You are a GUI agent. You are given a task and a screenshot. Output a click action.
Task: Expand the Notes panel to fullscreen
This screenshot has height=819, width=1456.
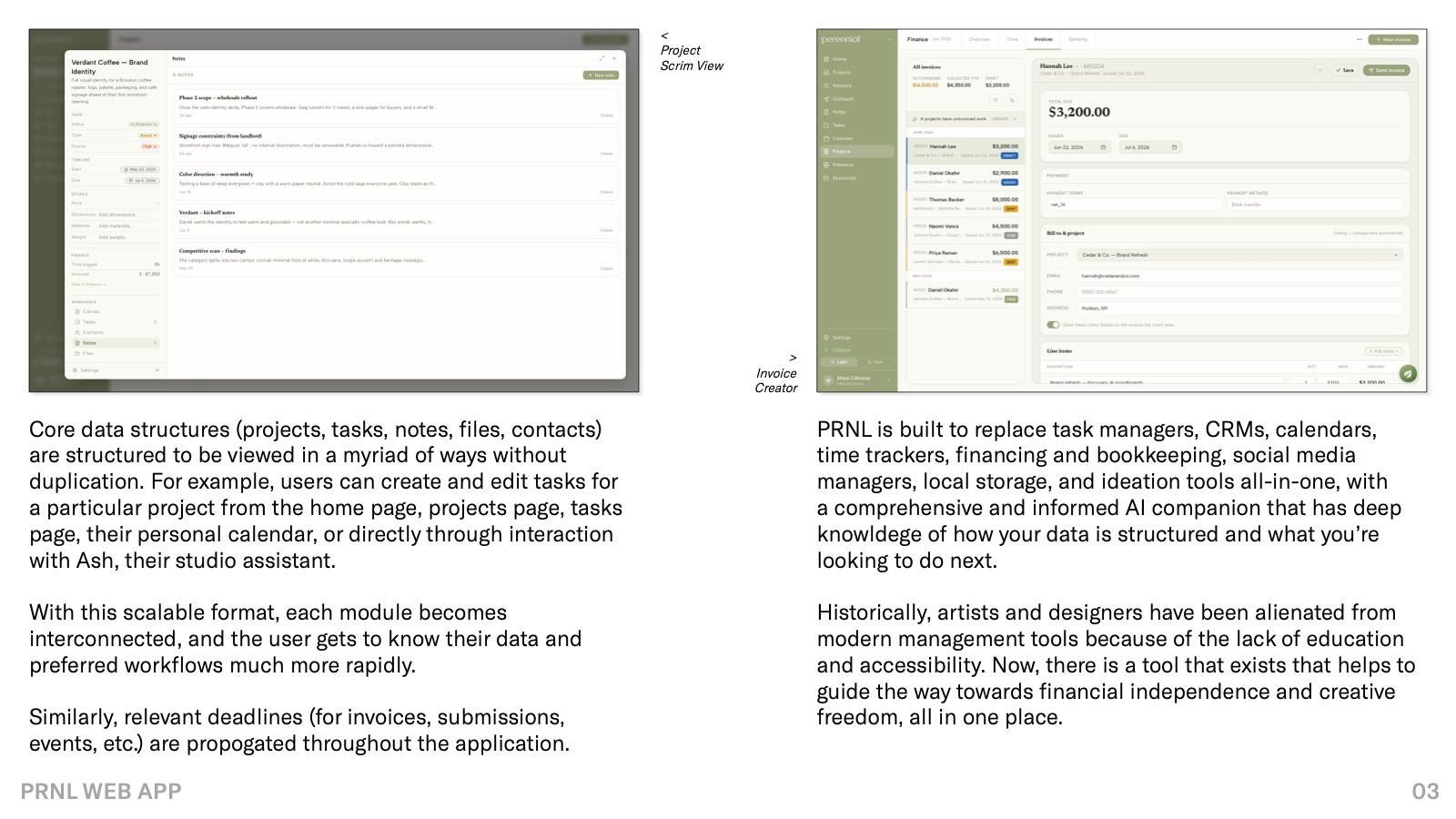(602, 58)
